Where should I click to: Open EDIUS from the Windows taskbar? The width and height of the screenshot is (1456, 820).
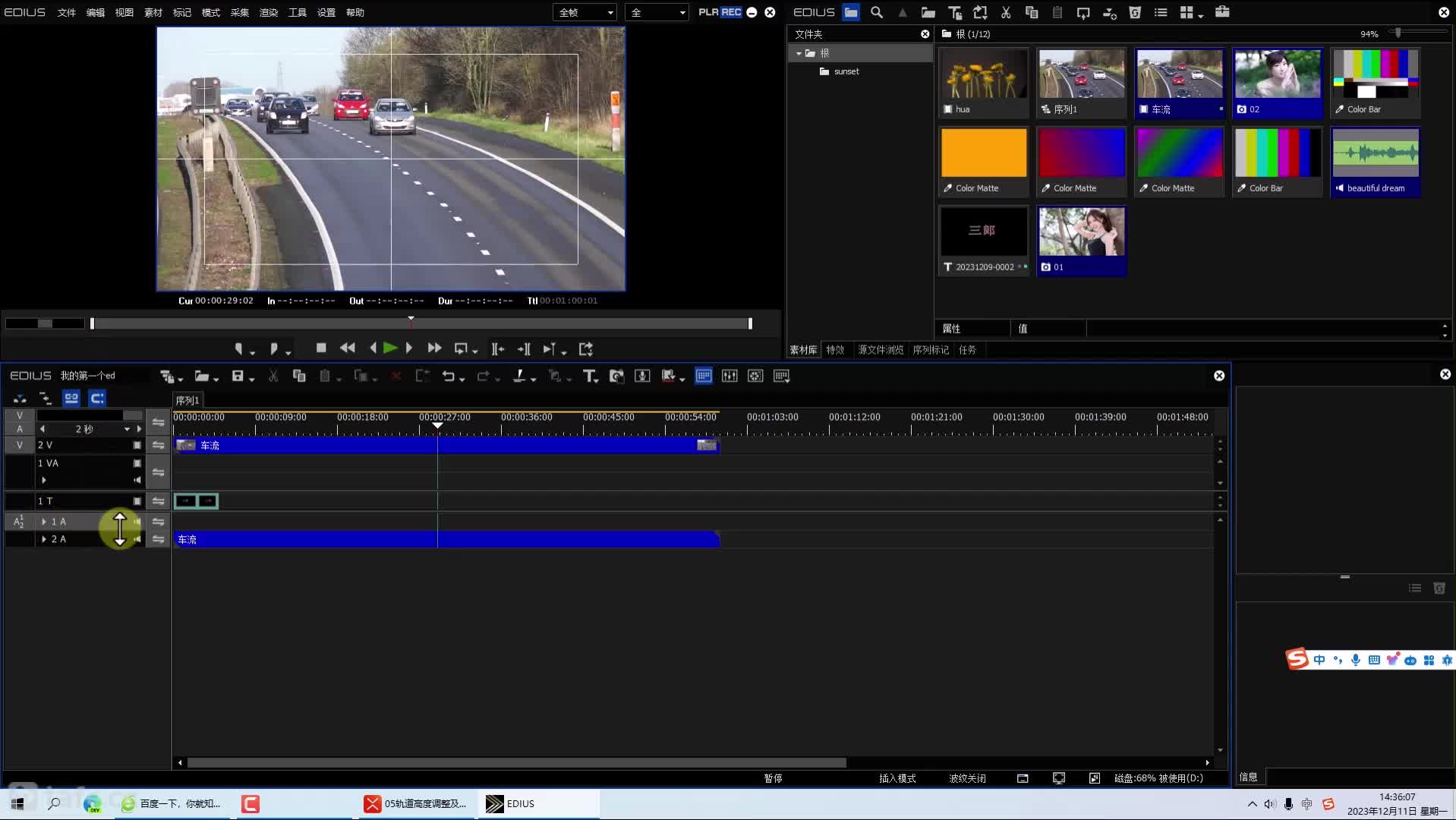[538, 803]
